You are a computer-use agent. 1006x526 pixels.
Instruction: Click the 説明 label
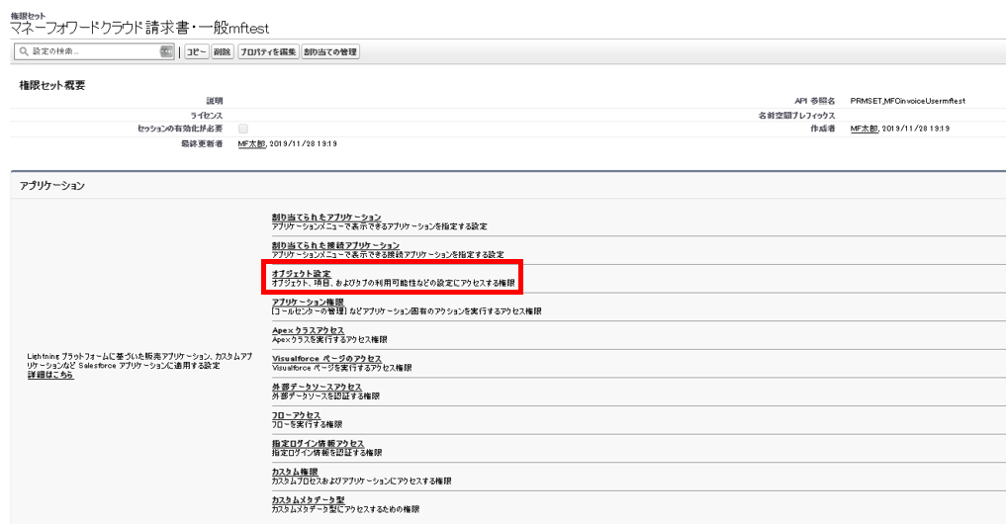click(x=214, y=101)
